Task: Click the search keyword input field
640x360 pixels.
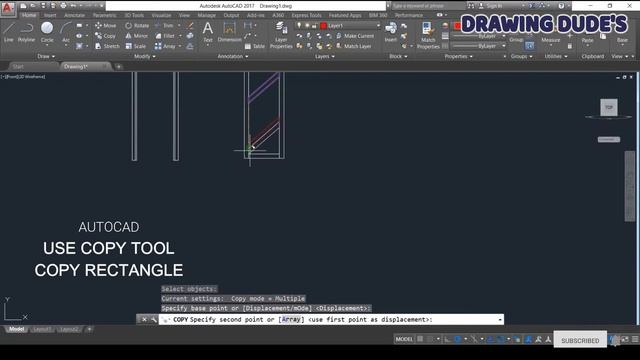Action: (428, 6)
